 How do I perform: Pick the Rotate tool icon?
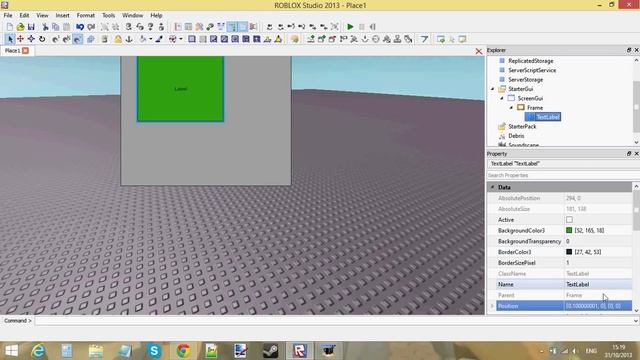click(x=42, y=39)
